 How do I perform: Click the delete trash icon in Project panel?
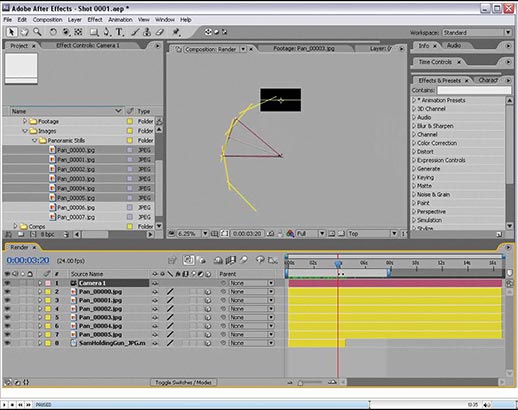pyautogui.click(x=66, y=234)
